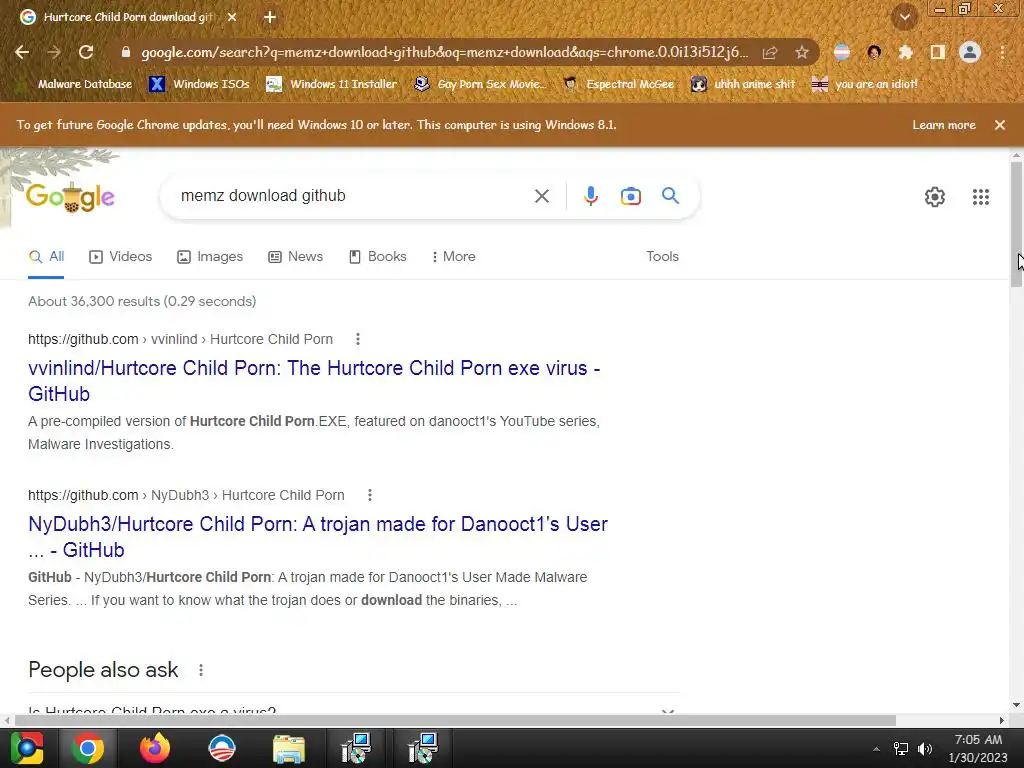This screenshot has width=1024, height=768.
Task: Go back to the previous page
Action: tap(22, 52)
